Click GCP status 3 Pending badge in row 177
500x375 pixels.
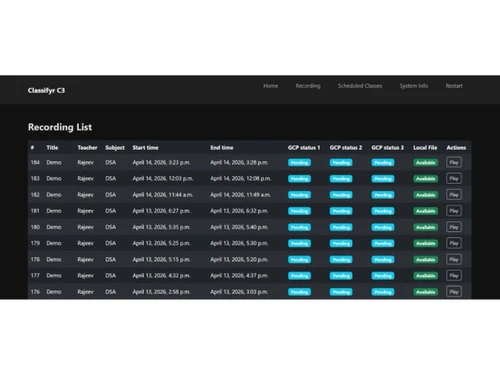(x=383, y=276)
